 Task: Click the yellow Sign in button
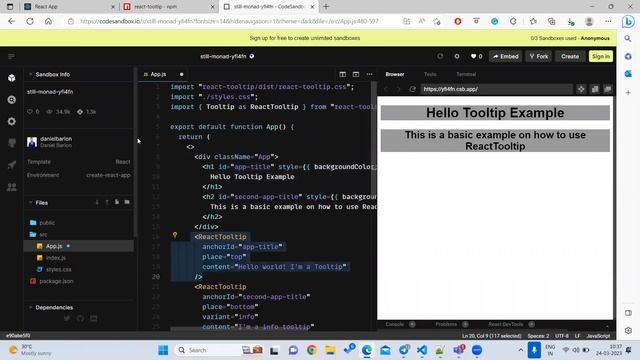tap(601, 56)
